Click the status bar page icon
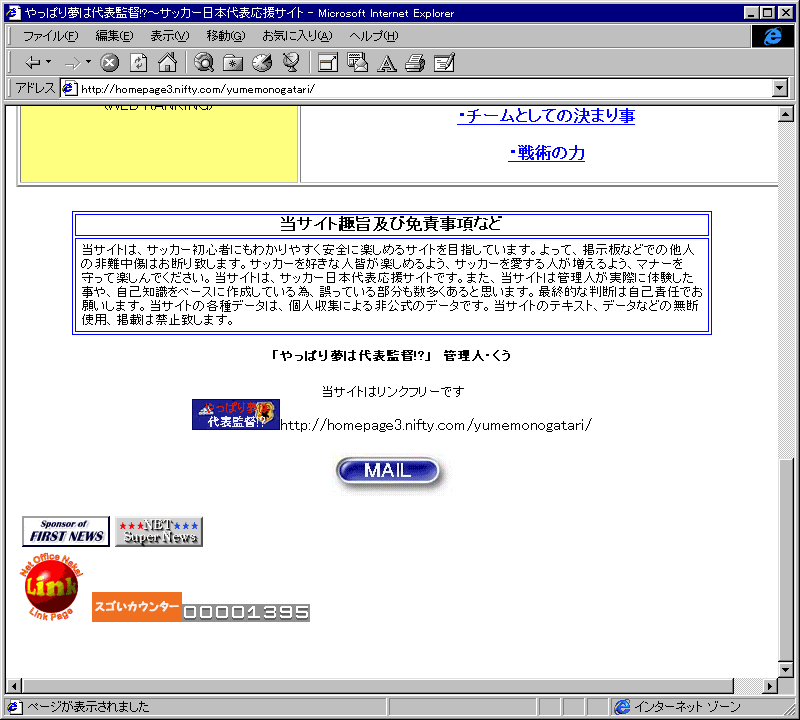 pyautogui.click(x=14, y=707)
